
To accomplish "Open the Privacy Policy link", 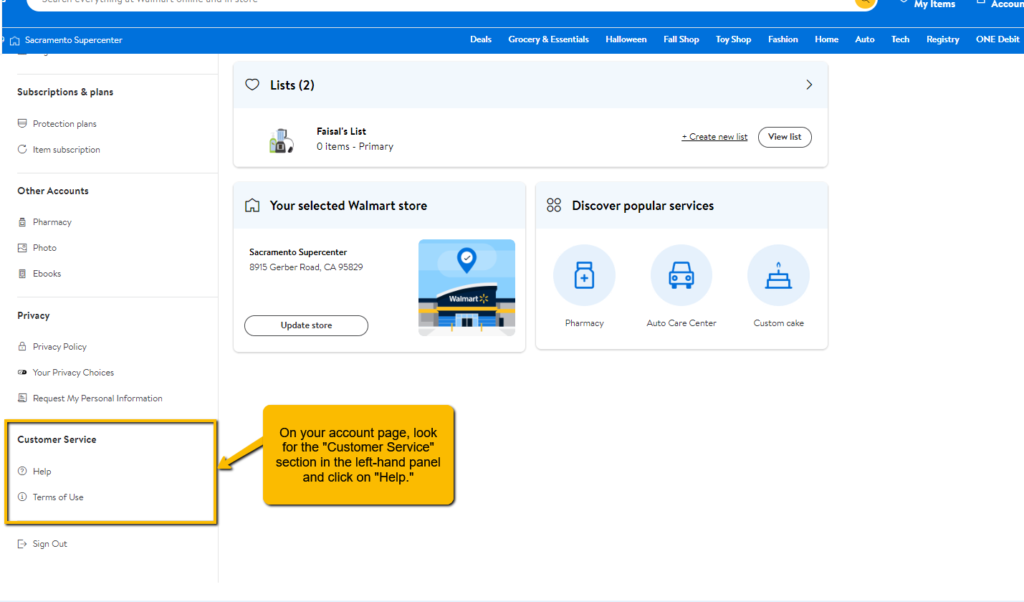I will pos(59,347).
